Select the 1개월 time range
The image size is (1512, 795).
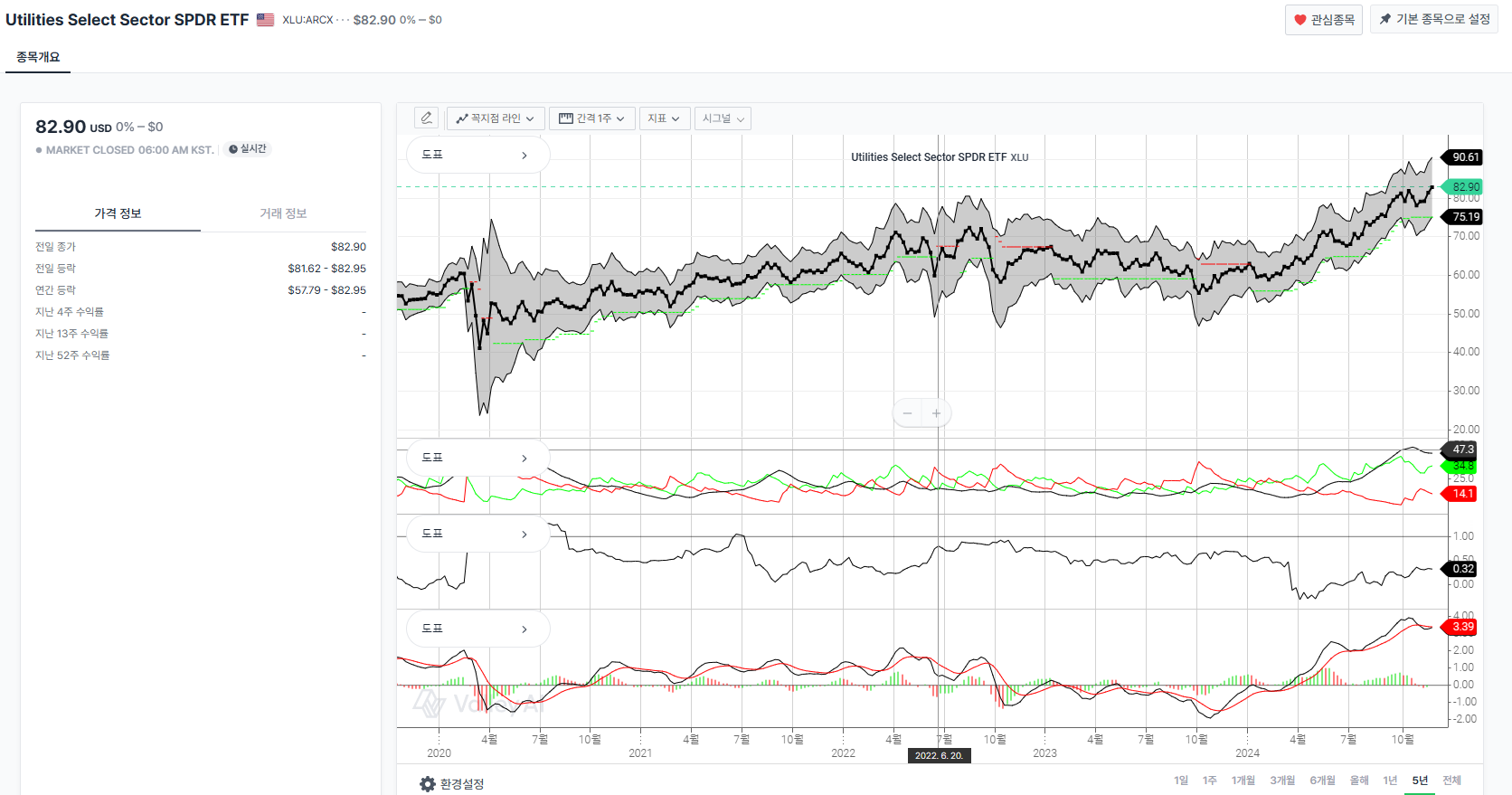pos(1243,781)
